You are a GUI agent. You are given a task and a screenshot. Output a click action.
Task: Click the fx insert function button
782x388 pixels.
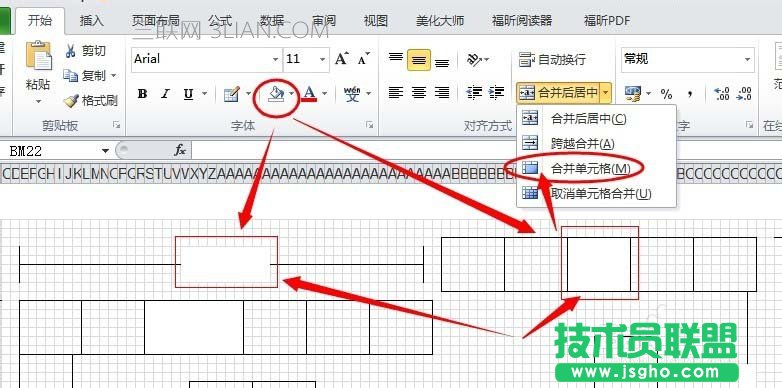tap(180, 150)
